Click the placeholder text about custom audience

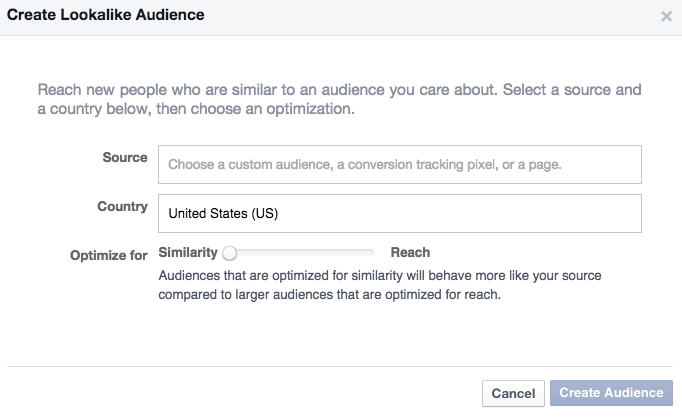364,164
